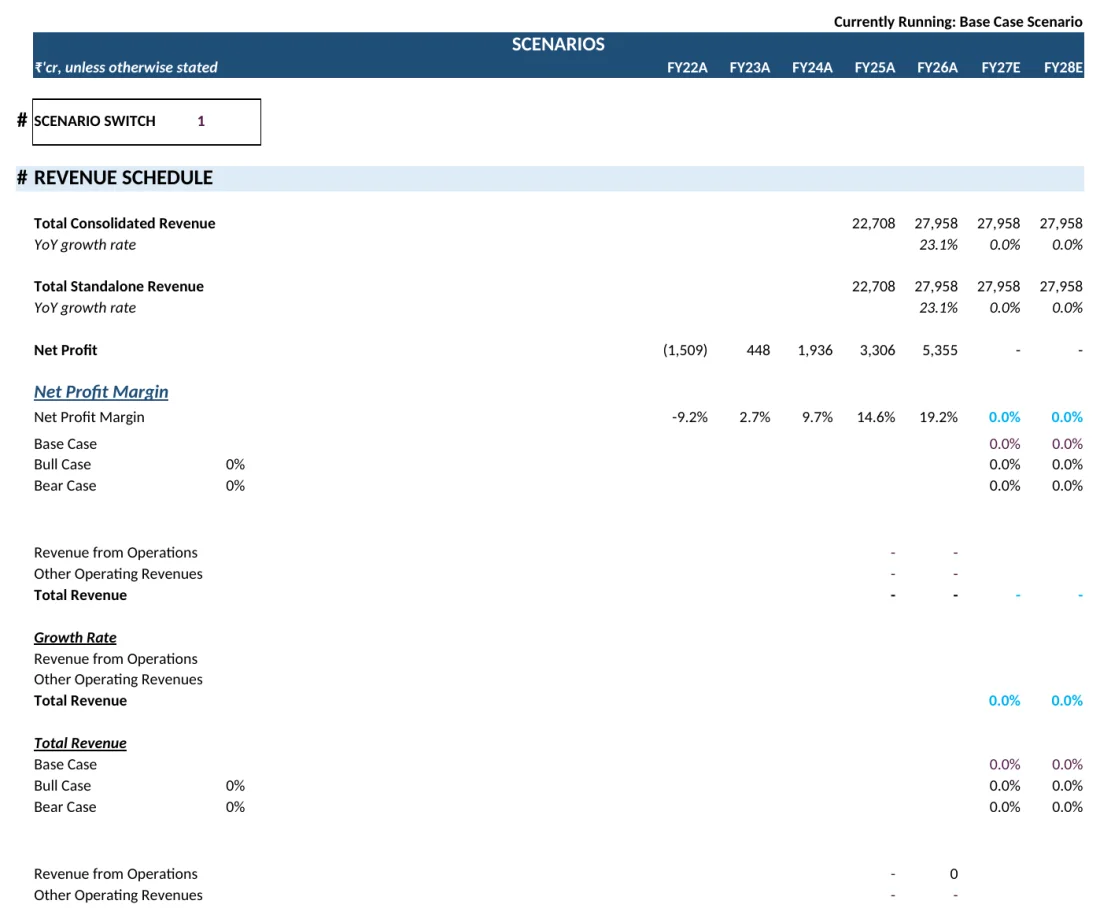Select the Total Consolidated Revenue row label
Image resolution: width=1100 pixels, height=919 pixels.
(x=124, y=223)
